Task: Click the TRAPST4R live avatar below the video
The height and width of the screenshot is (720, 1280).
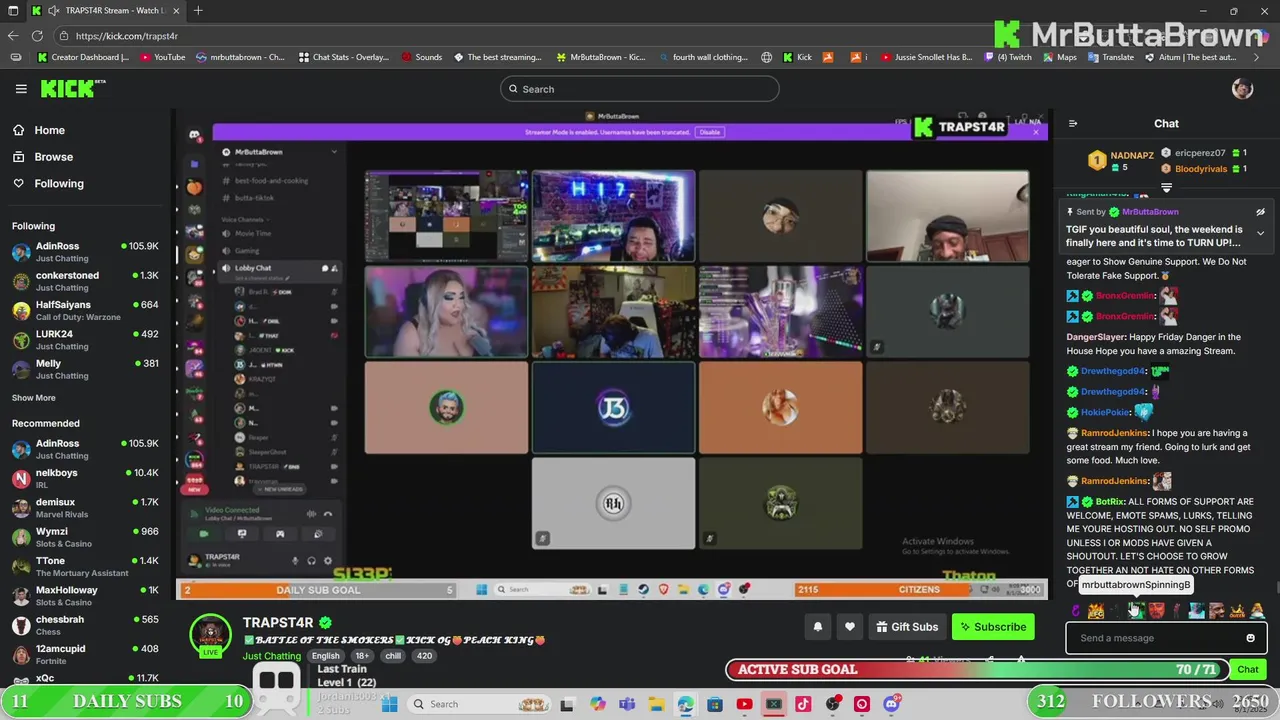Action: pyautogui.click(x=211, y=636)
